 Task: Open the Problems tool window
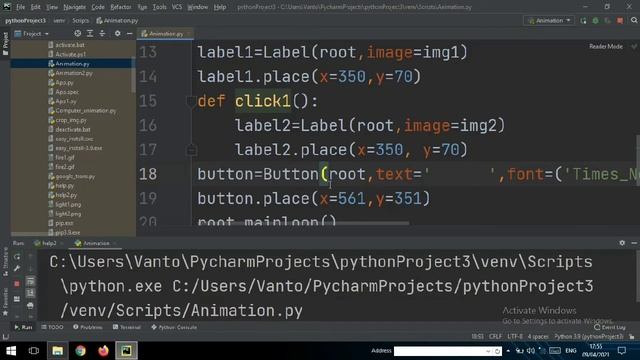88,327
